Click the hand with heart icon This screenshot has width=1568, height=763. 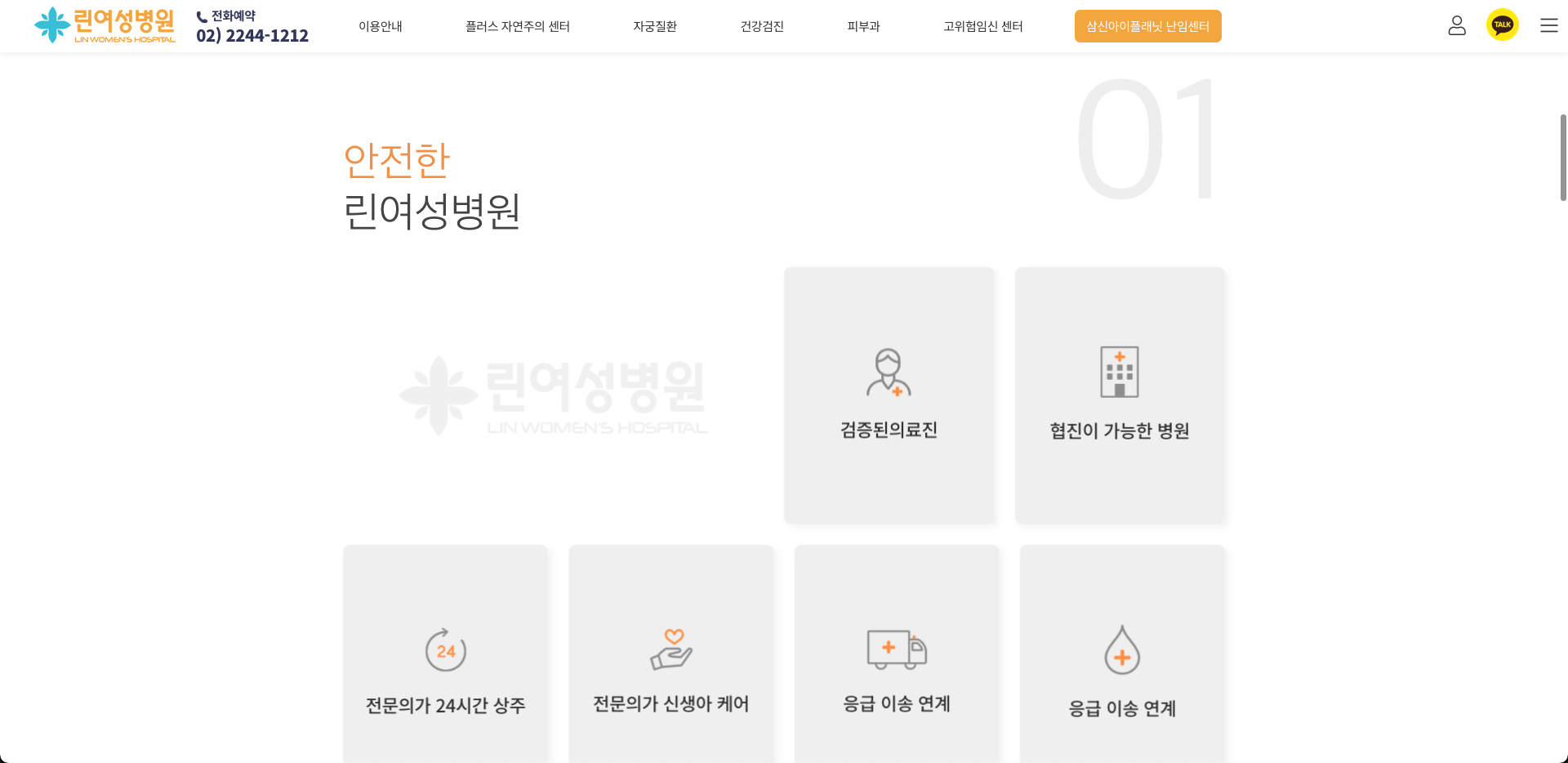pyautogui.click(x=671, y=649)
